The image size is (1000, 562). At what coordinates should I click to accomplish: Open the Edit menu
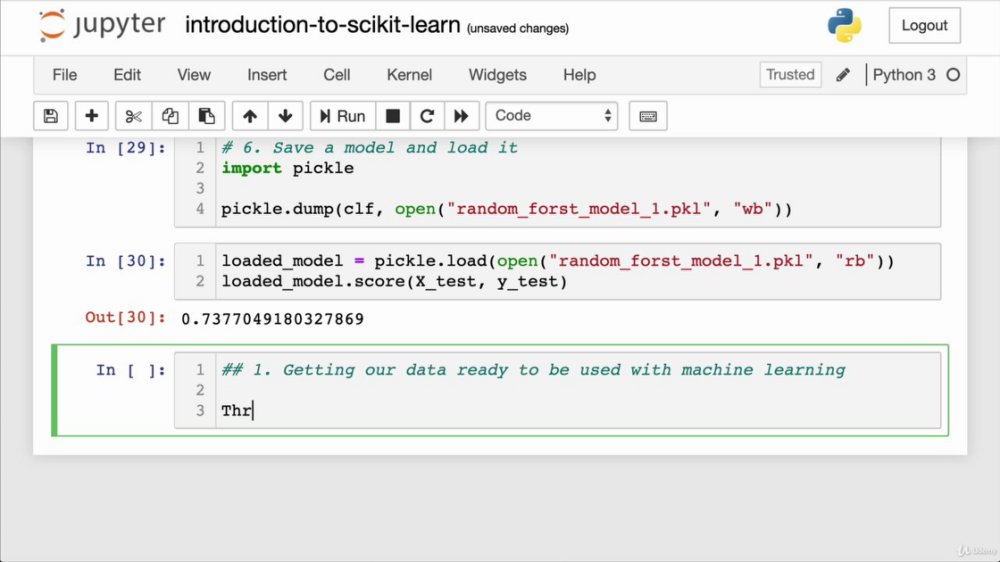click(x=127, y=75)
